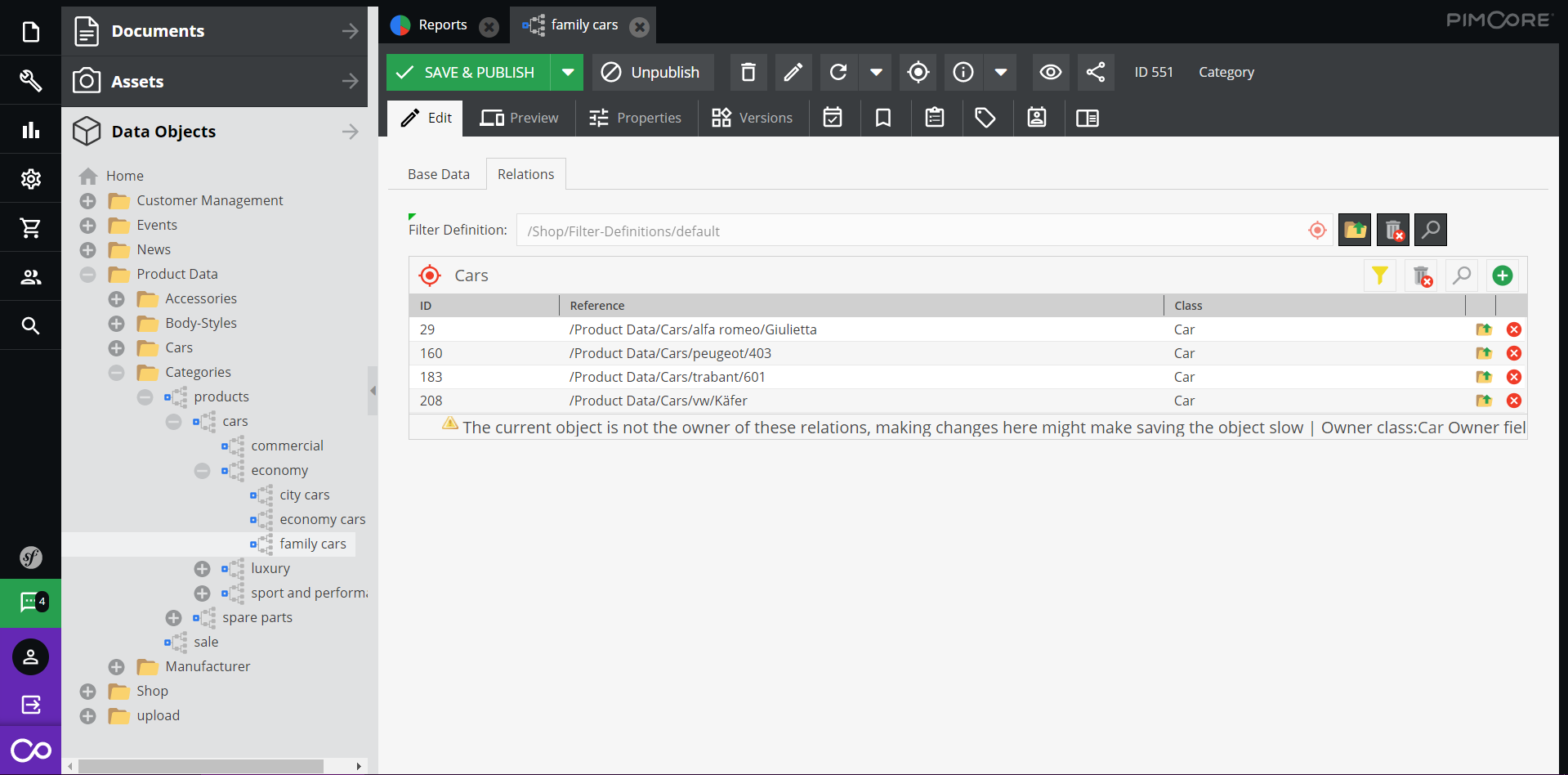Toggle the eye preview icon in toolbar
The image size is (1568, 775).
1051,72
